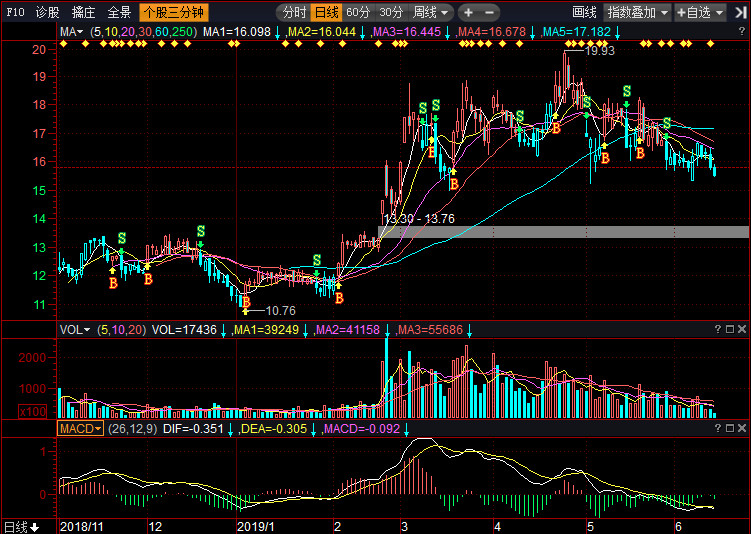751x534 pixels.
Task: Click the minus zoom-out button in toolbar
Action: 489,13
